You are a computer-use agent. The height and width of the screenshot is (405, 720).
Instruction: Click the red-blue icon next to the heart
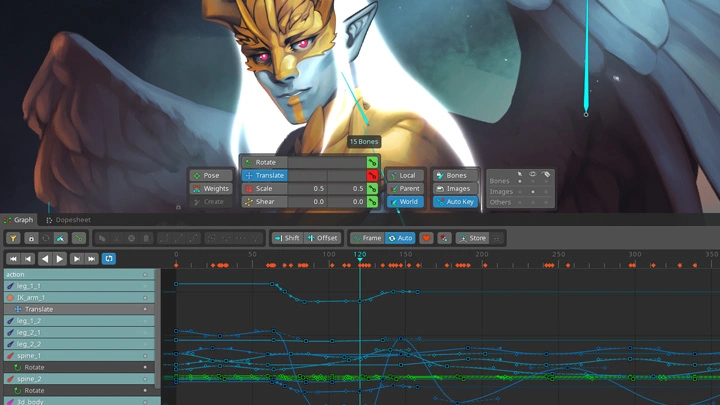pyautogui.click(x=444, y=238)
